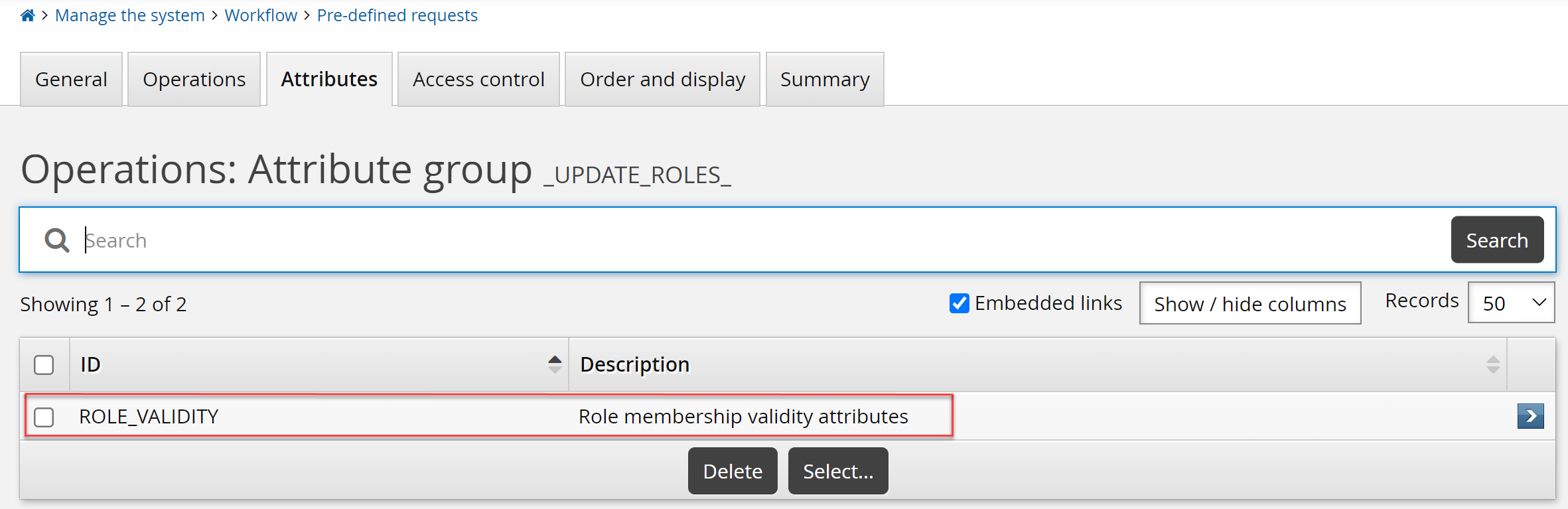Click the breadcrumb separator arrow after Workflow
This screenshot has height=509, width=1568.
(x=306, y=15)
